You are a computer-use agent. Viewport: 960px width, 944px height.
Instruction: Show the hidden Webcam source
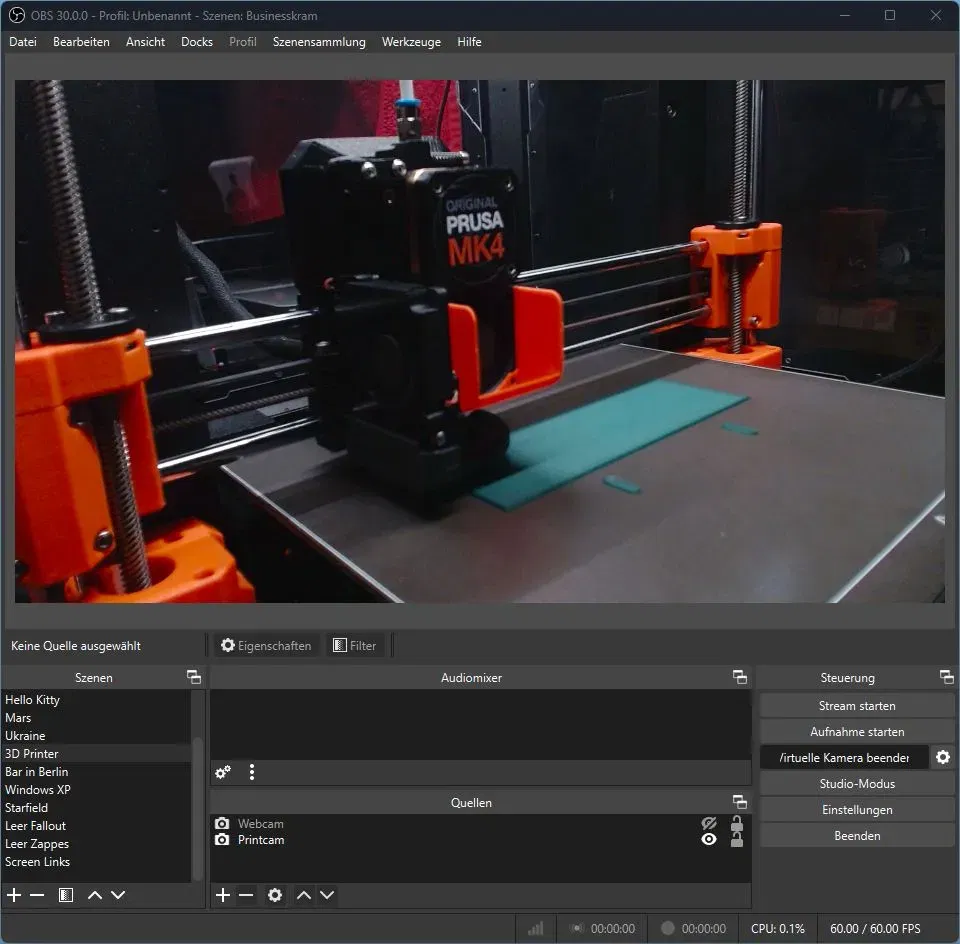[709, 823]
